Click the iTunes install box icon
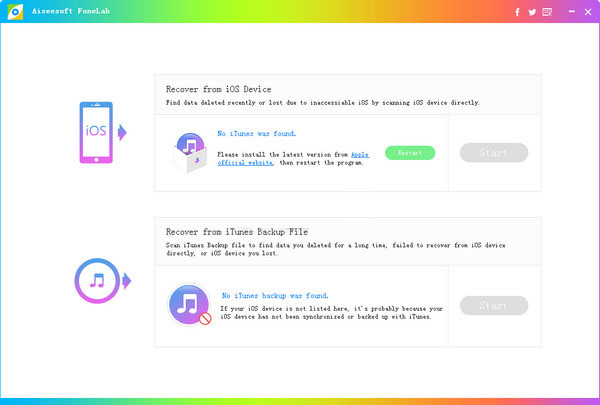This screenshot has height=405, width=600. click(190, 152)
